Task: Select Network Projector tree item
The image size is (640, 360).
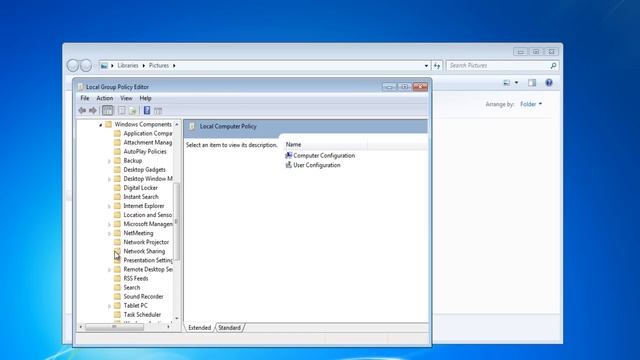Action: (x=146, y=242)
